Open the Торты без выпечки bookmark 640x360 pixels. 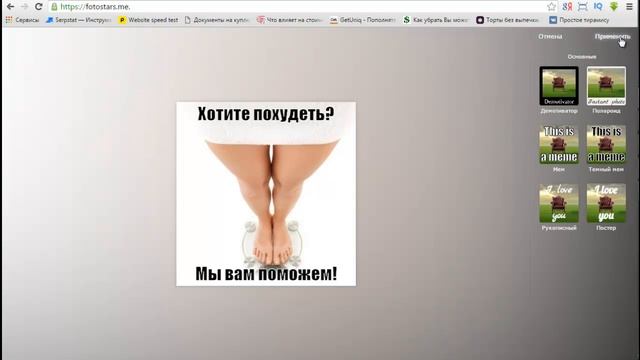pos(508,20)
